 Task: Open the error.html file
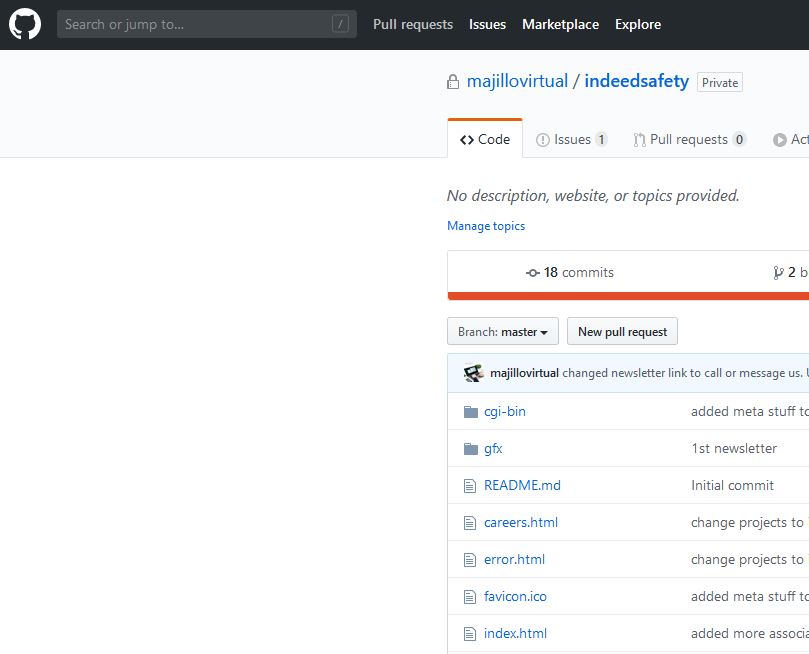(514, 560)
